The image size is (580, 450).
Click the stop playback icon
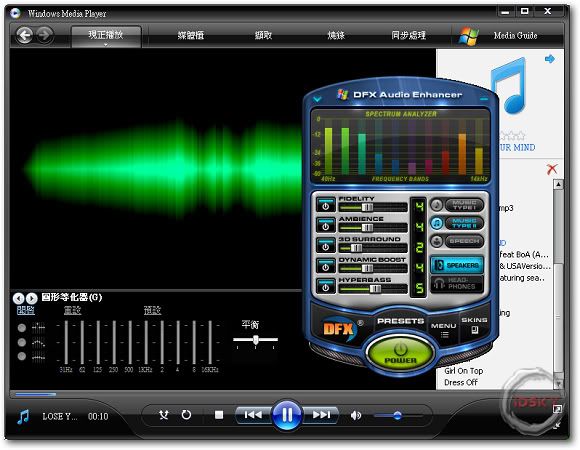pos(219,415)
